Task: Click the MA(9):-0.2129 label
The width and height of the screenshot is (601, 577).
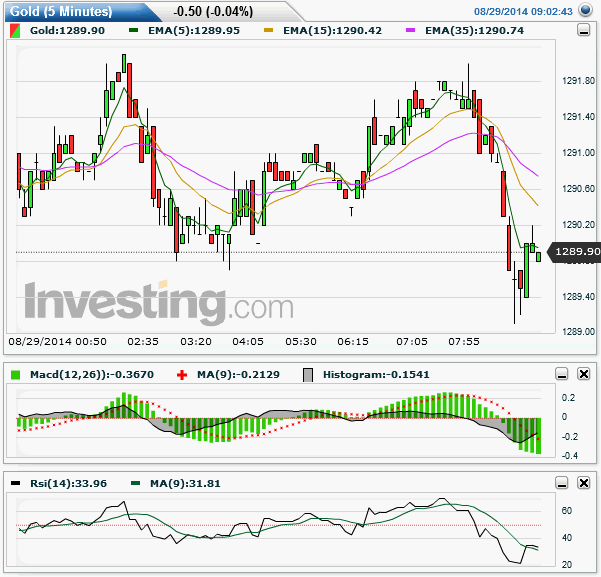Action: click(238, 375)
